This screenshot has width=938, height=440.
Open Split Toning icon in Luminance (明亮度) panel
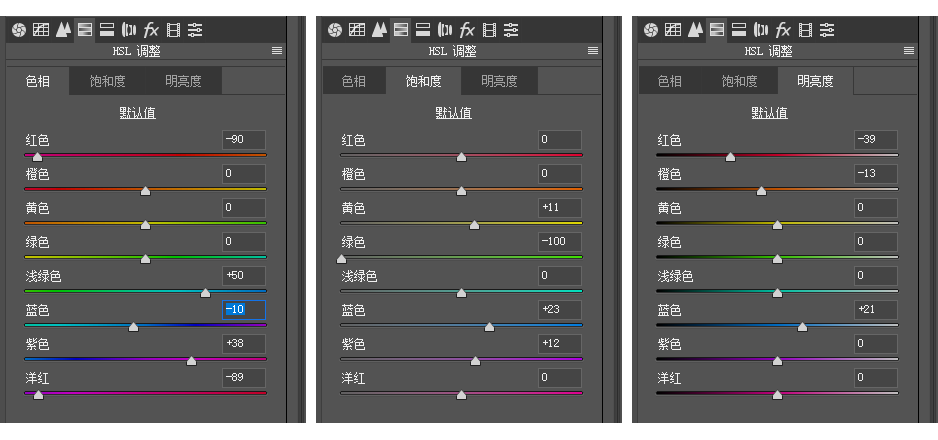pyautogui.click(x=739, y=30)
